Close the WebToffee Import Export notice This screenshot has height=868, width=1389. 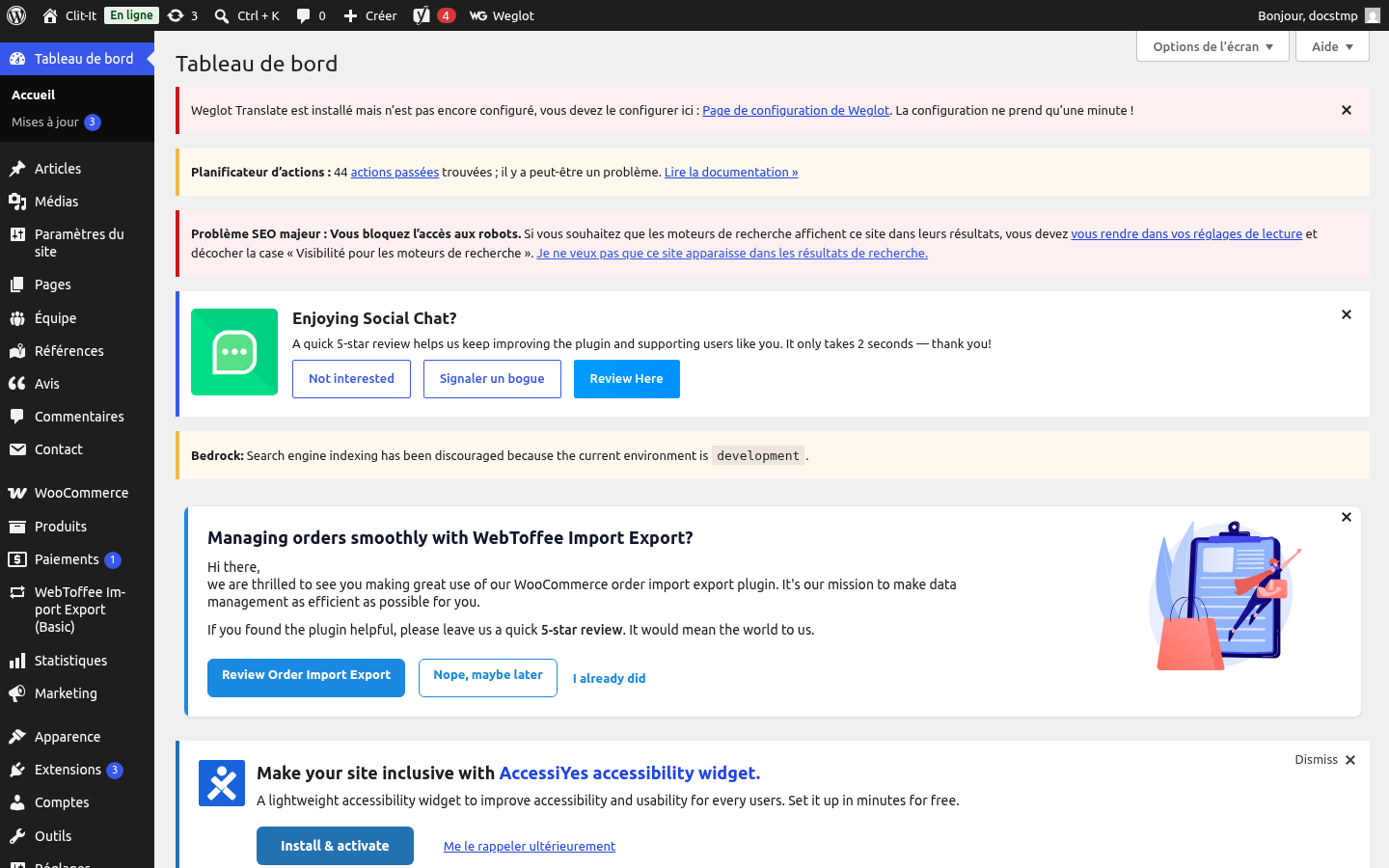tap(1347, 517)
